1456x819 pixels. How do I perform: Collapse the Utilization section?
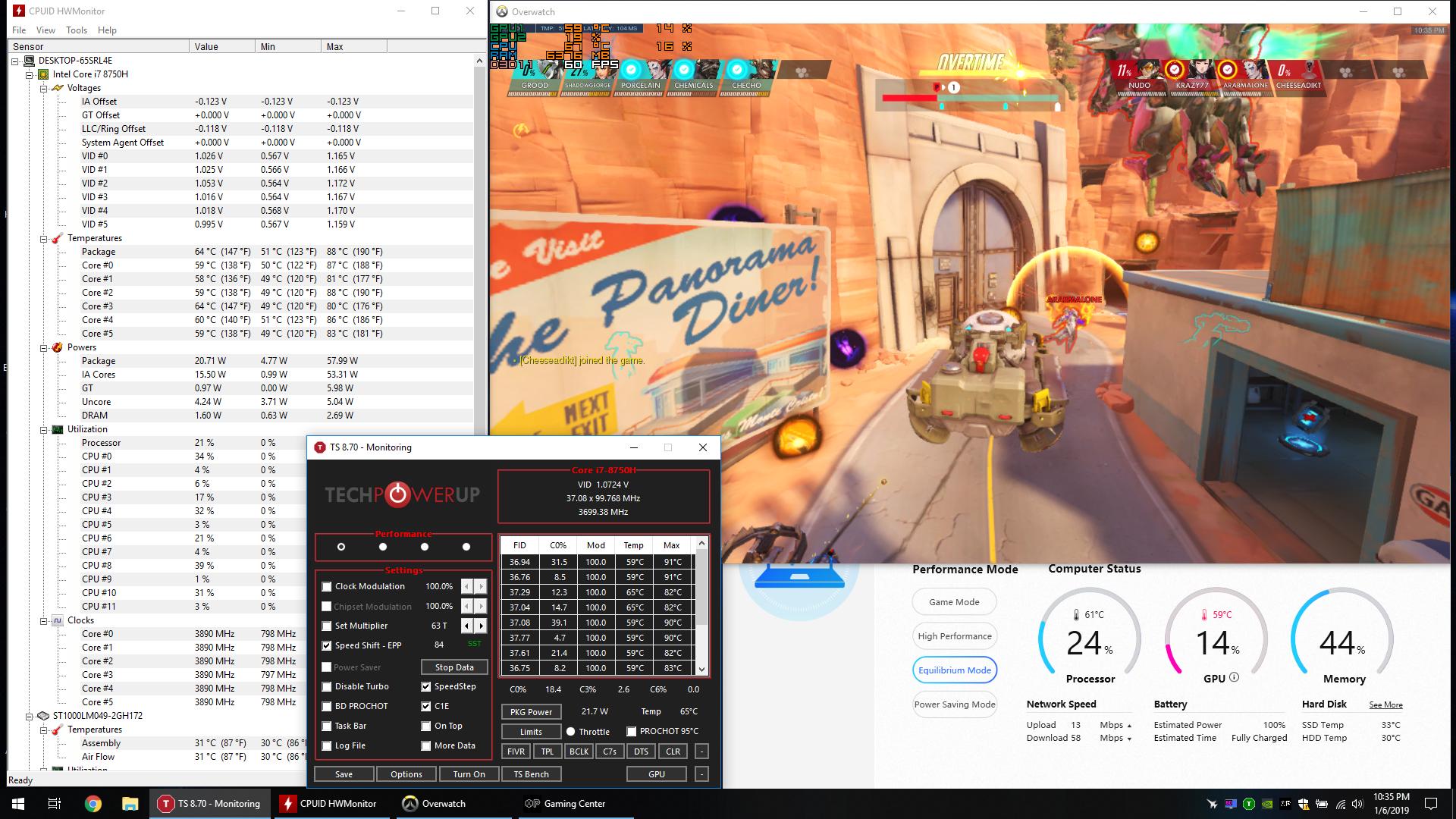[44, 429]
